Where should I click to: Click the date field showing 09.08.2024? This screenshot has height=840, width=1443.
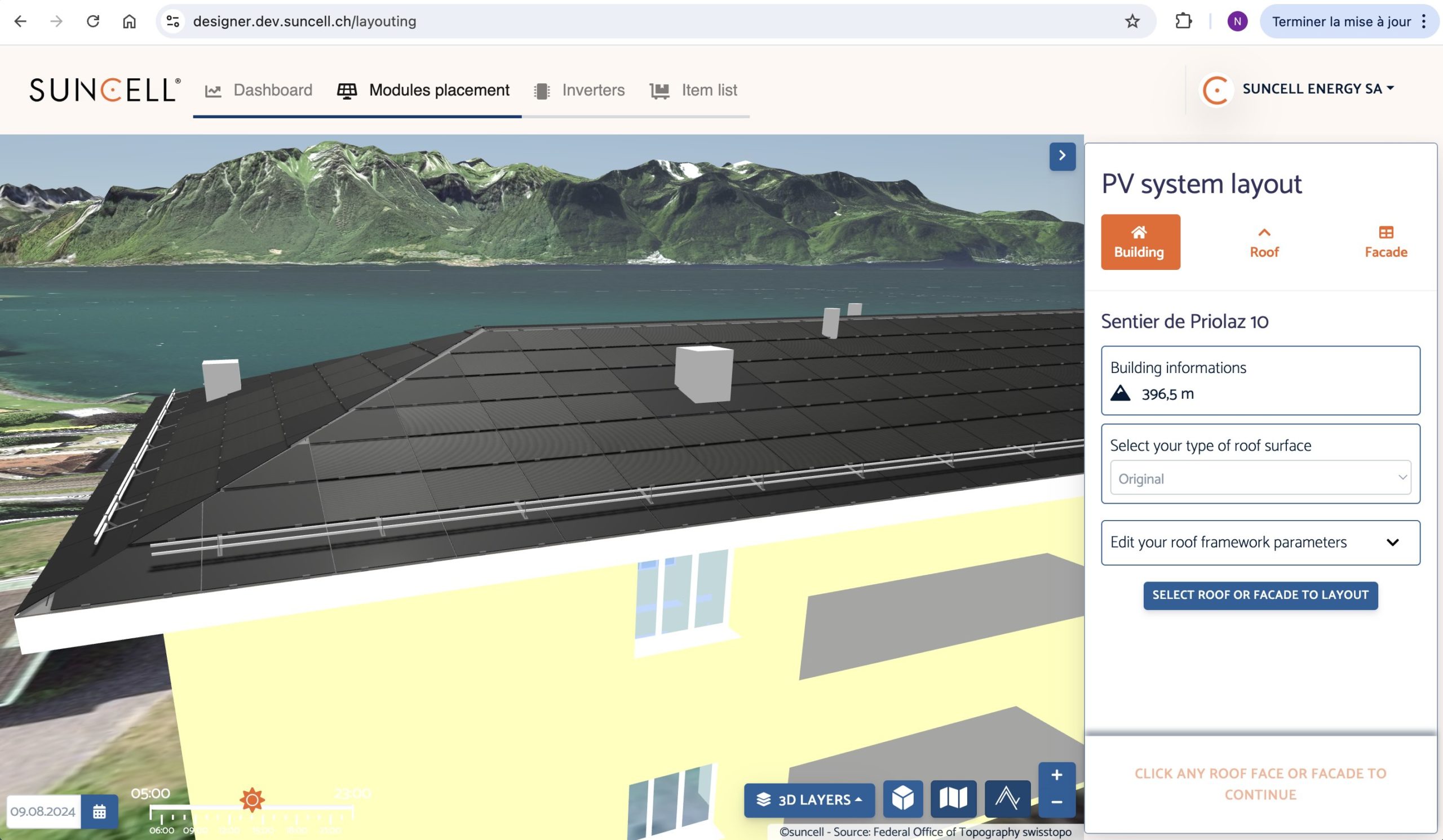pyautogui.click(x=43, y=811)
